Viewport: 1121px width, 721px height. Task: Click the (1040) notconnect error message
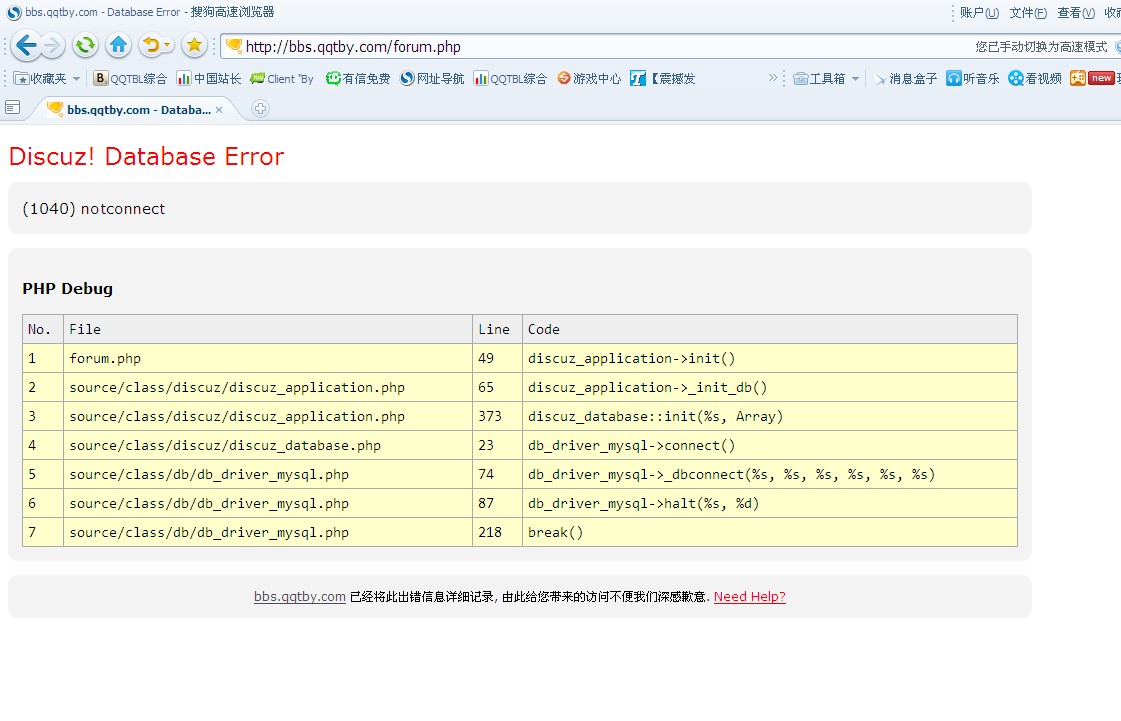click(94, 209)
